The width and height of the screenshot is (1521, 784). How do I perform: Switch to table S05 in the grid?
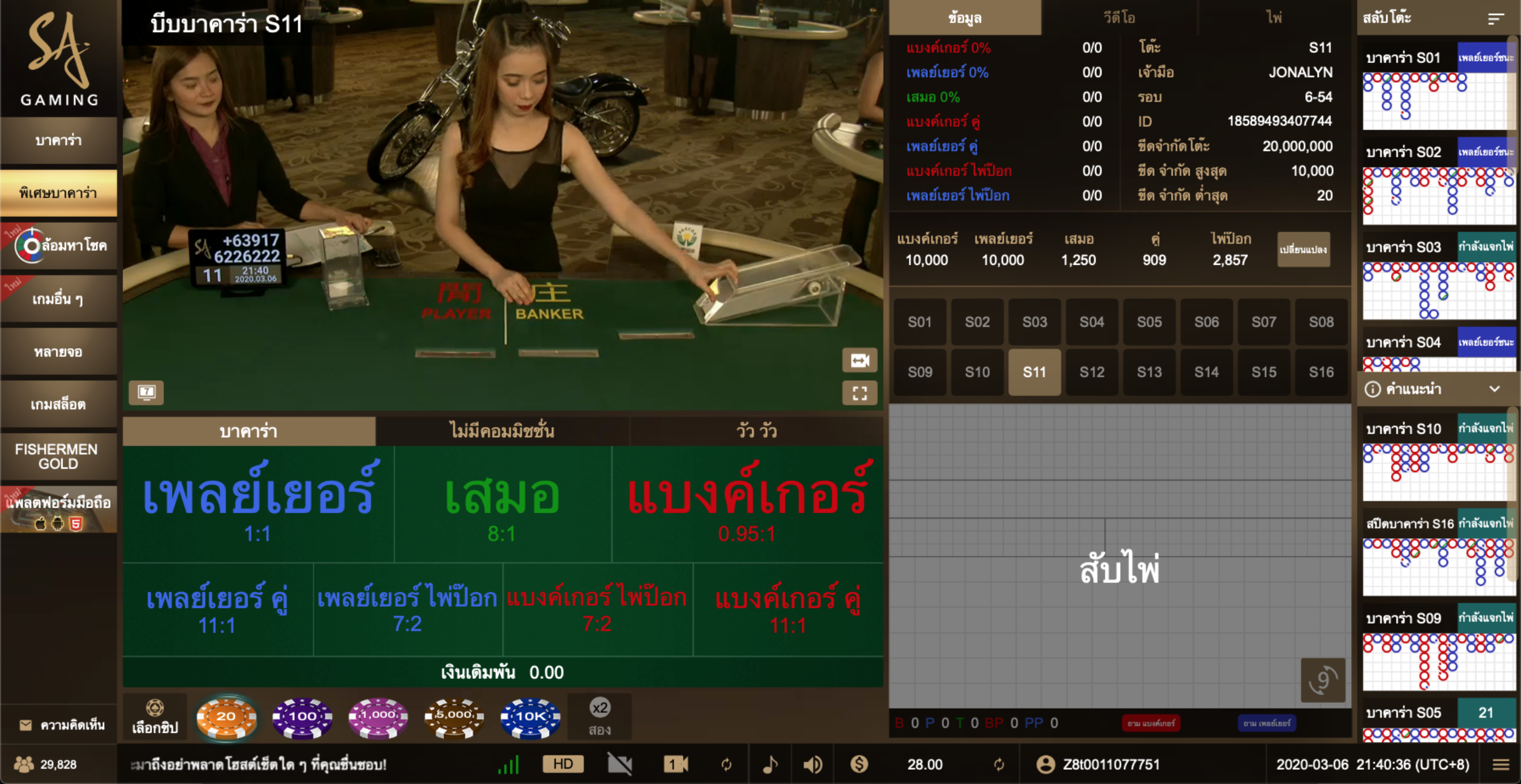point(1149,322)
